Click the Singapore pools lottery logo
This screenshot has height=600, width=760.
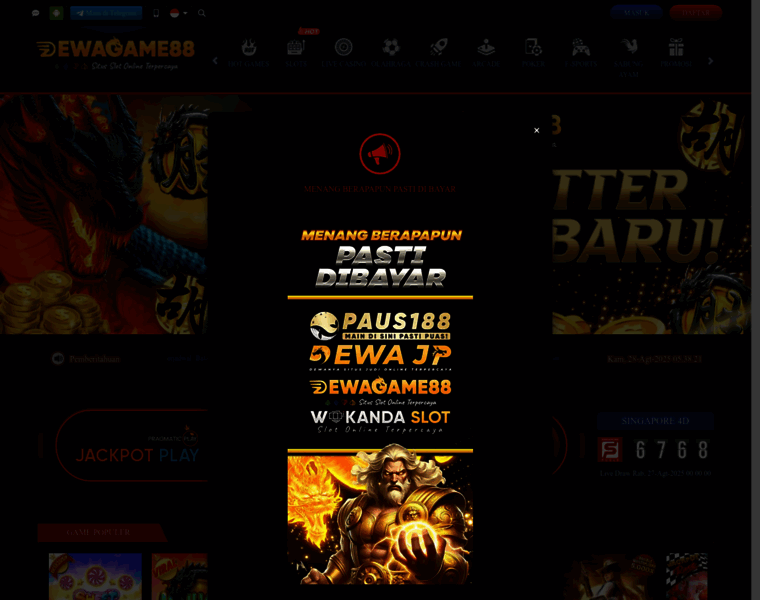tap(610, 450)
